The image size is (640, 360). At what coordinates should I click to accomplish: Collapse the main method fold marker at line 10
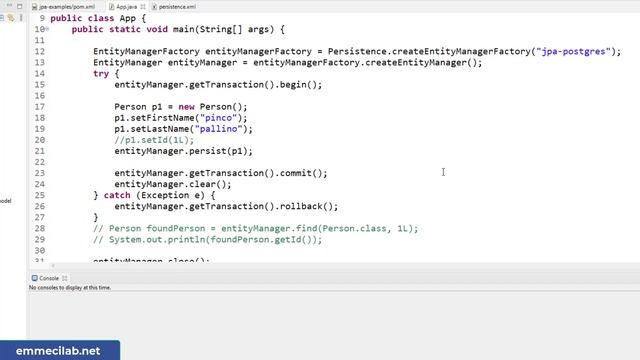click(x=47, y=29)
